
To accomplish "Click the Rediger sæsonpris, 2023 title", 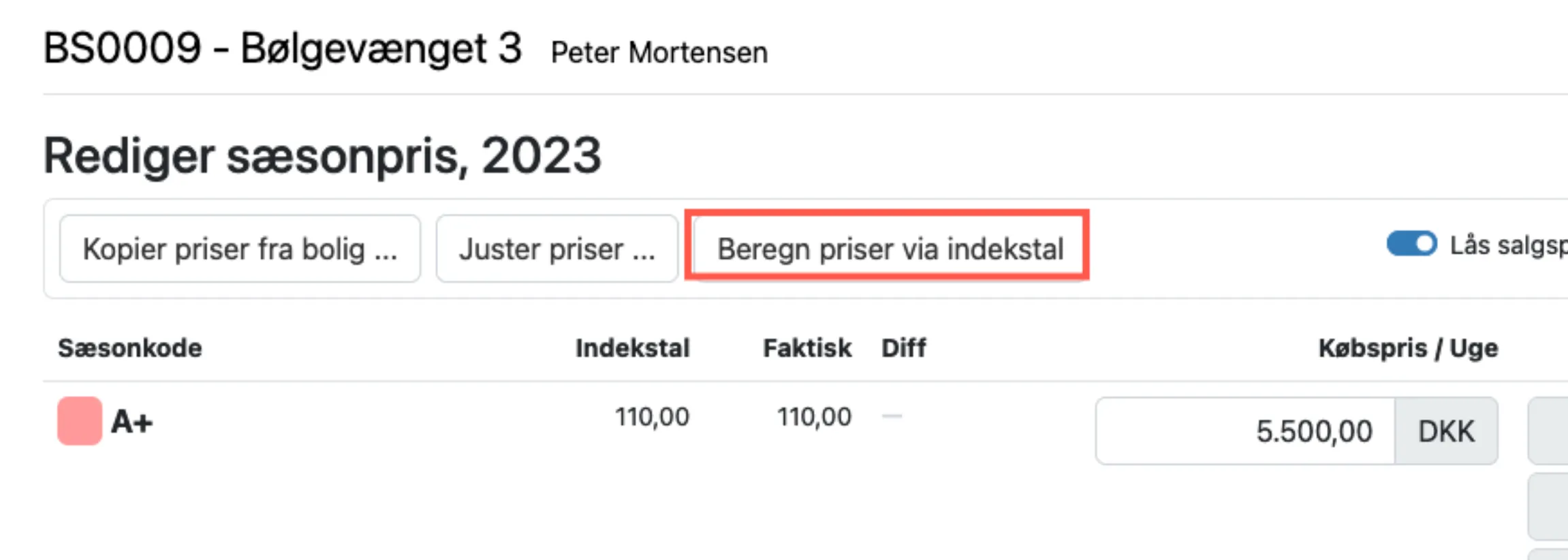I will [322, 156].
